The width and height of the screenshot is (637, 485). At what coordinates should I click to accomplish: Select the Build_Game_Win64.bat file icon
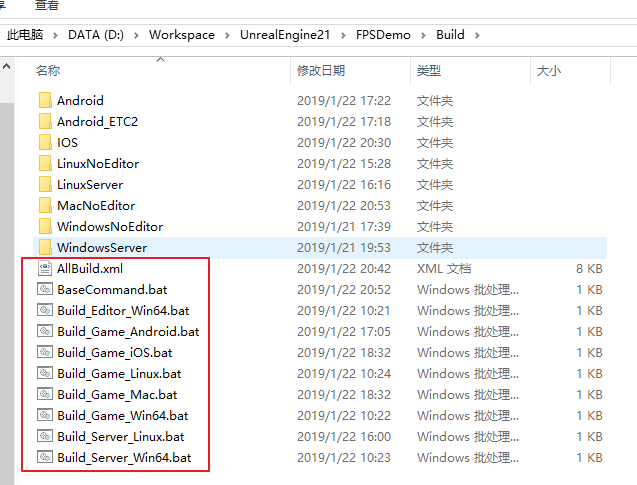tap(45, 416)
